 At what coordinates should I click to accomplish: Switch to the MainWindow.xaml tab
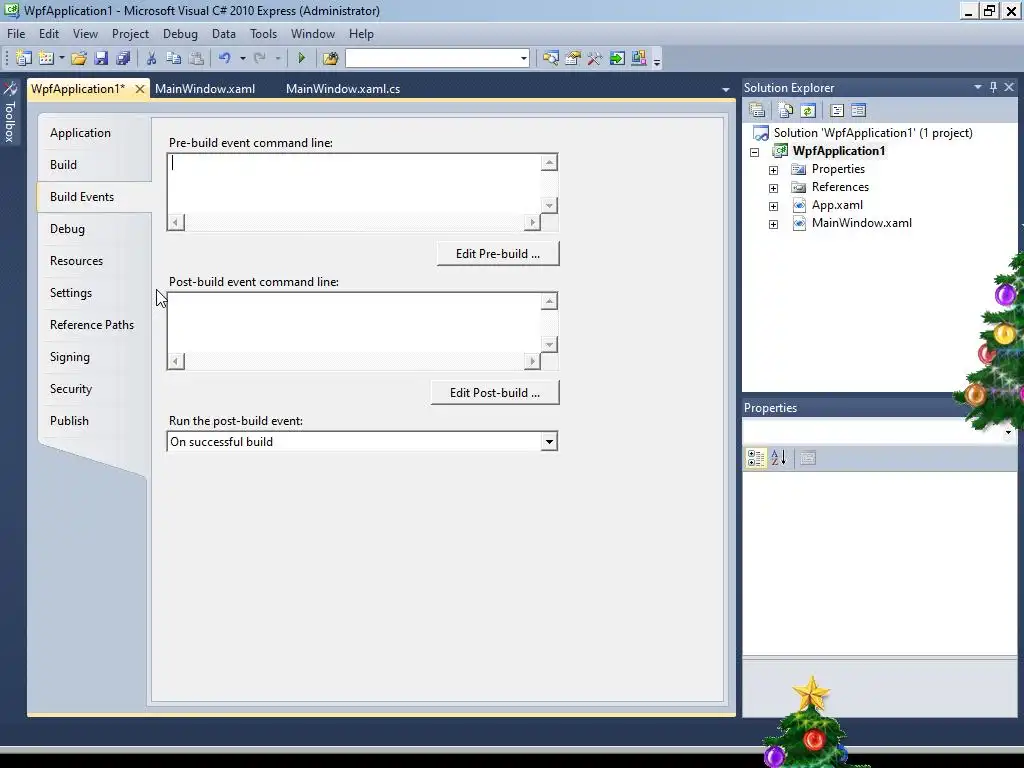pos(205,89)
